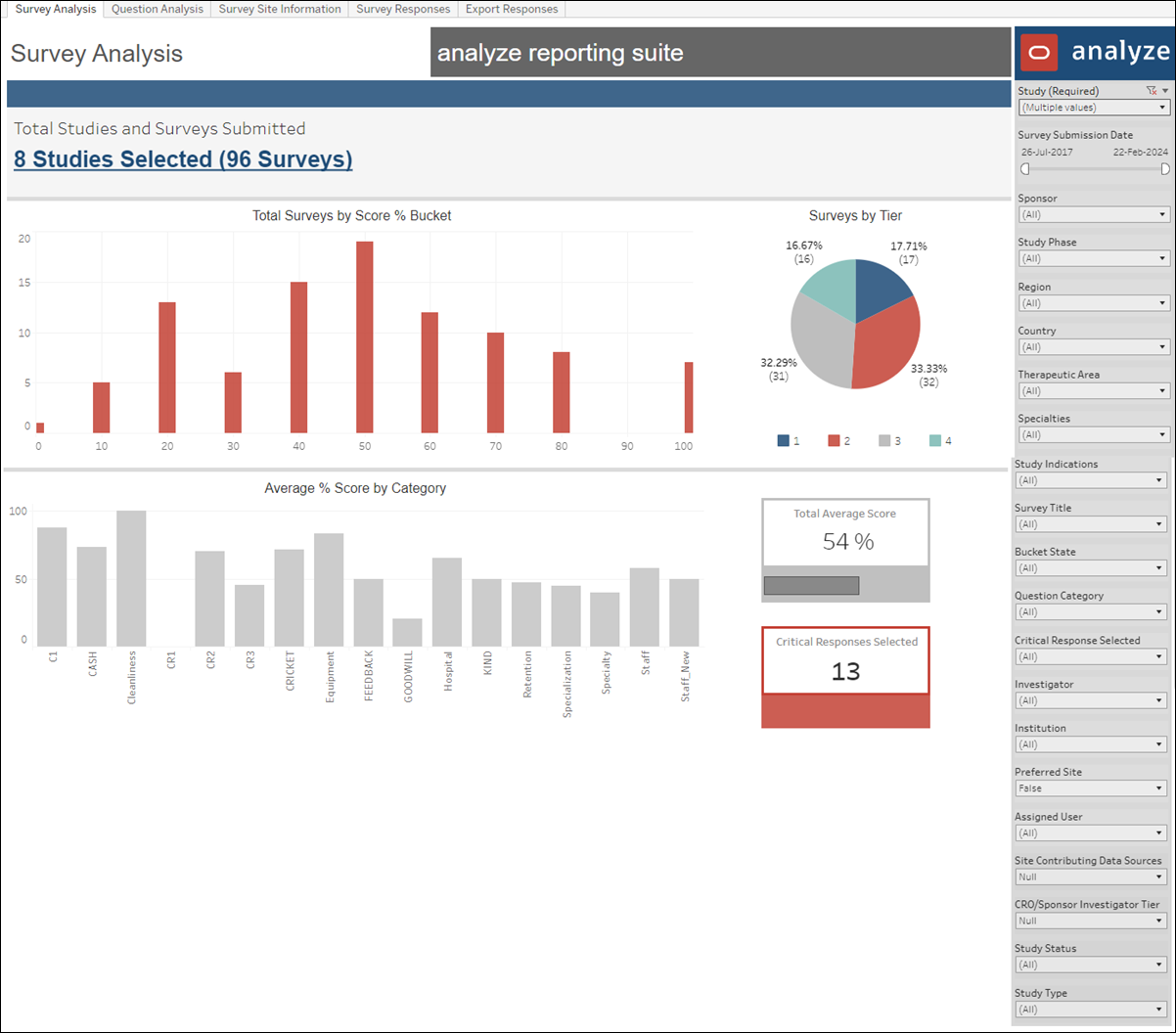Click the left Survey Submission Date slider handle

tap(1024, 167)
